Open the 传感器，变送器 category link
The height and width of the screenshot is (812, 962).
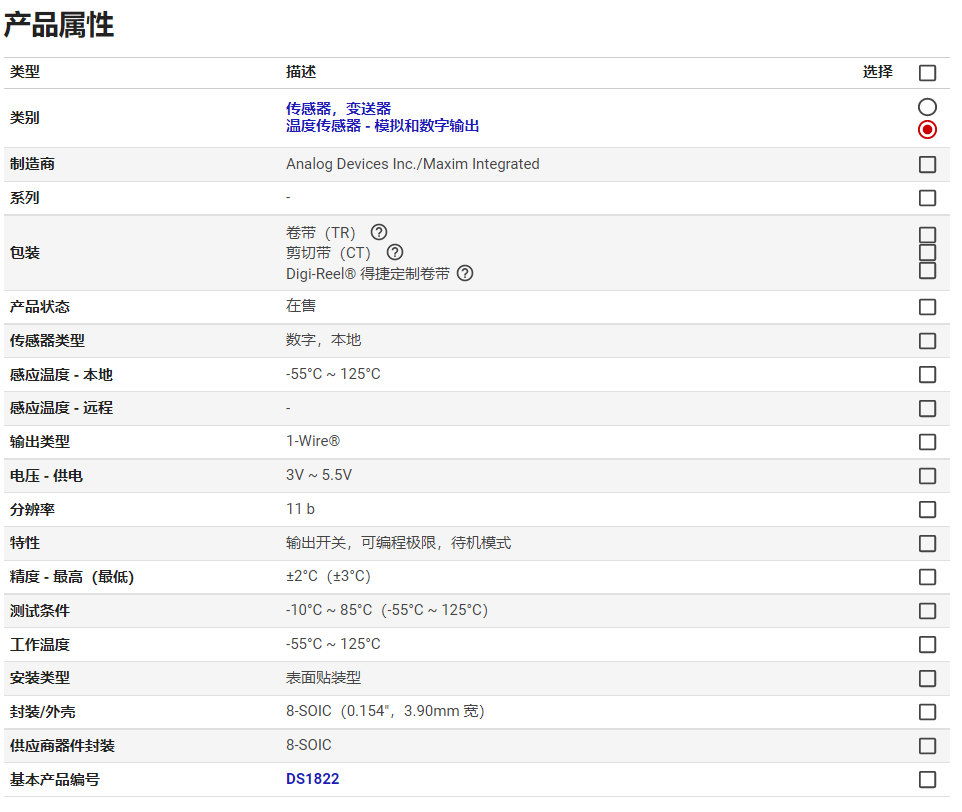pyautogui.click(x=338, y=109)
